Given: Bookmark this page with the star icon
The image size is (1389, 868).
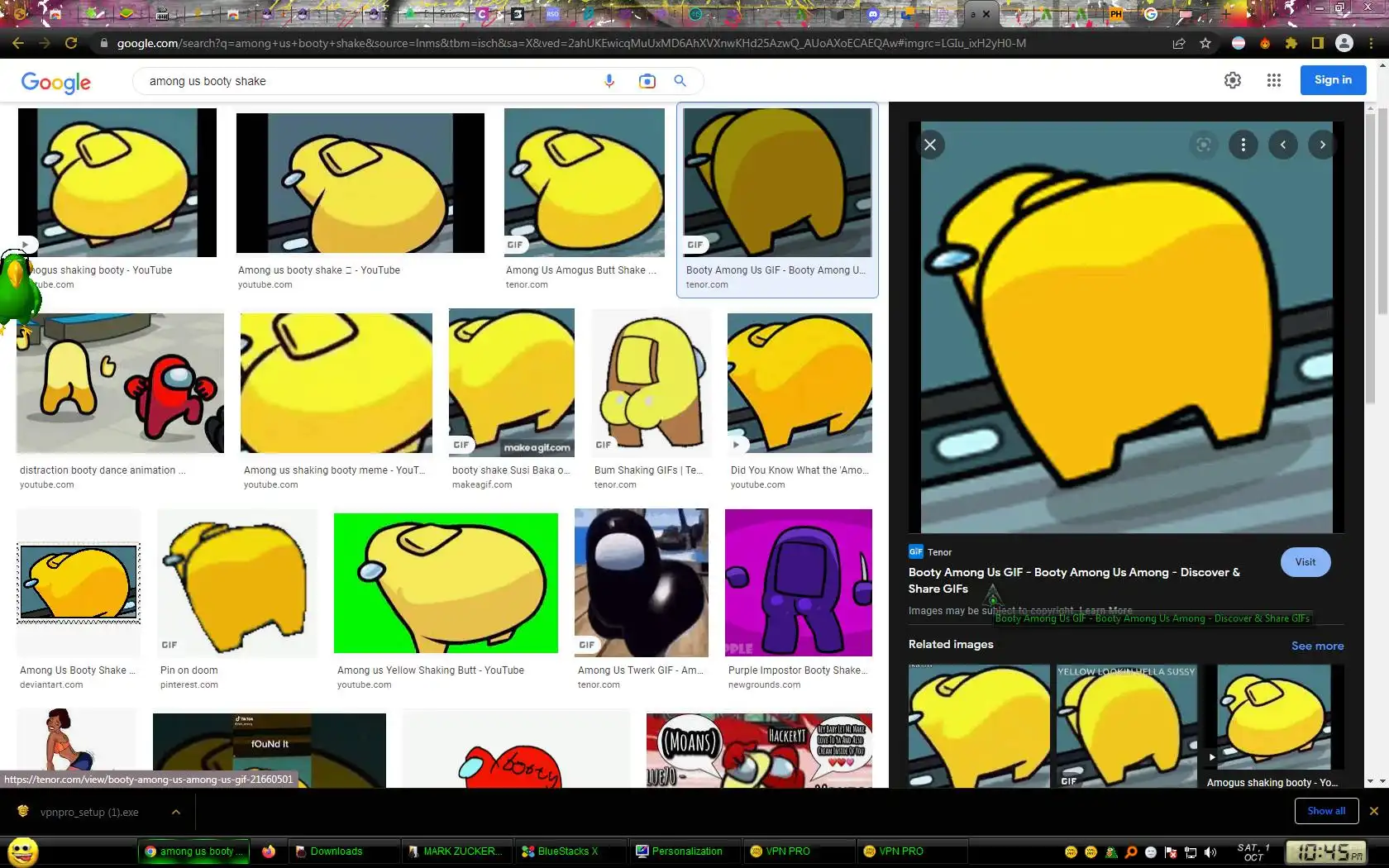Looking at the screenshot, I should click(x=1205, y=43).
